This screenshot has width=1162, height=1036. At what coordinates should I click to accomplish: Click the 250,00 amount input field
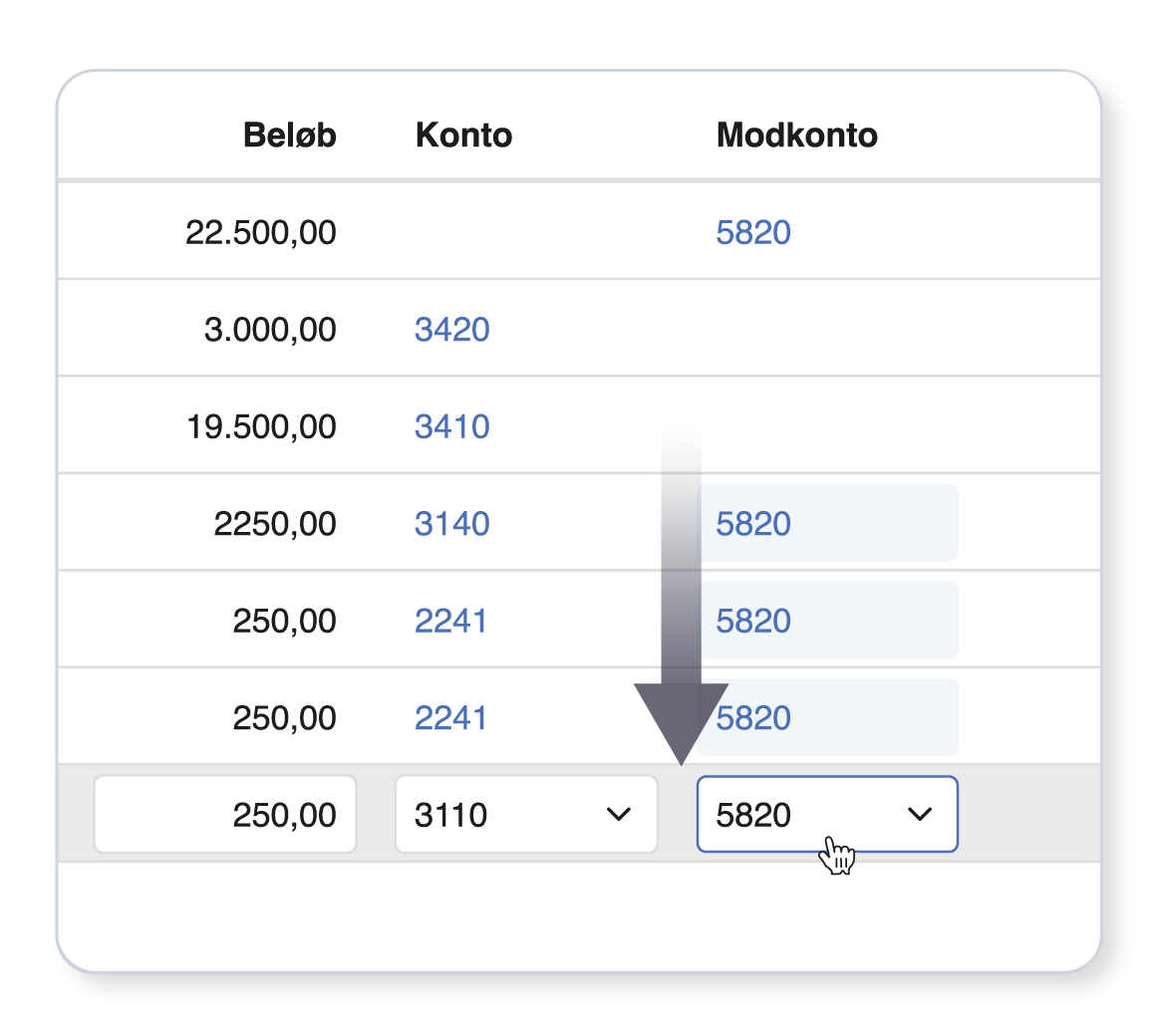coord(225,815)
